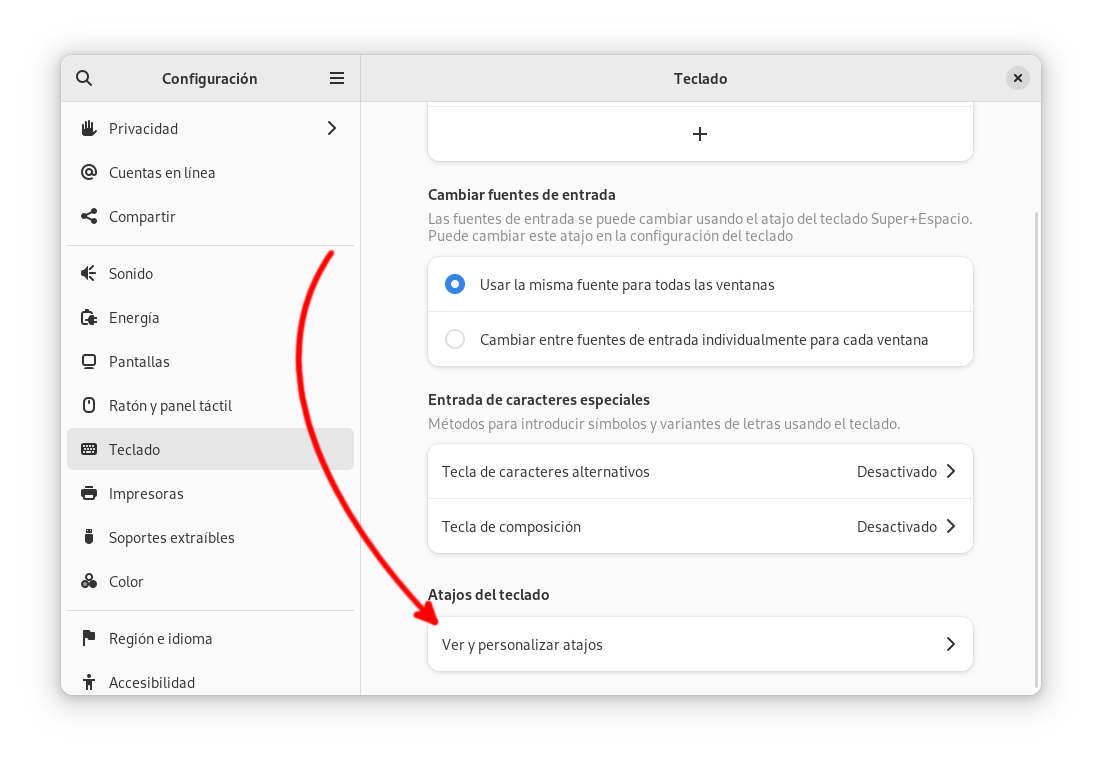Close the Configuración window

pos(1017,78)
